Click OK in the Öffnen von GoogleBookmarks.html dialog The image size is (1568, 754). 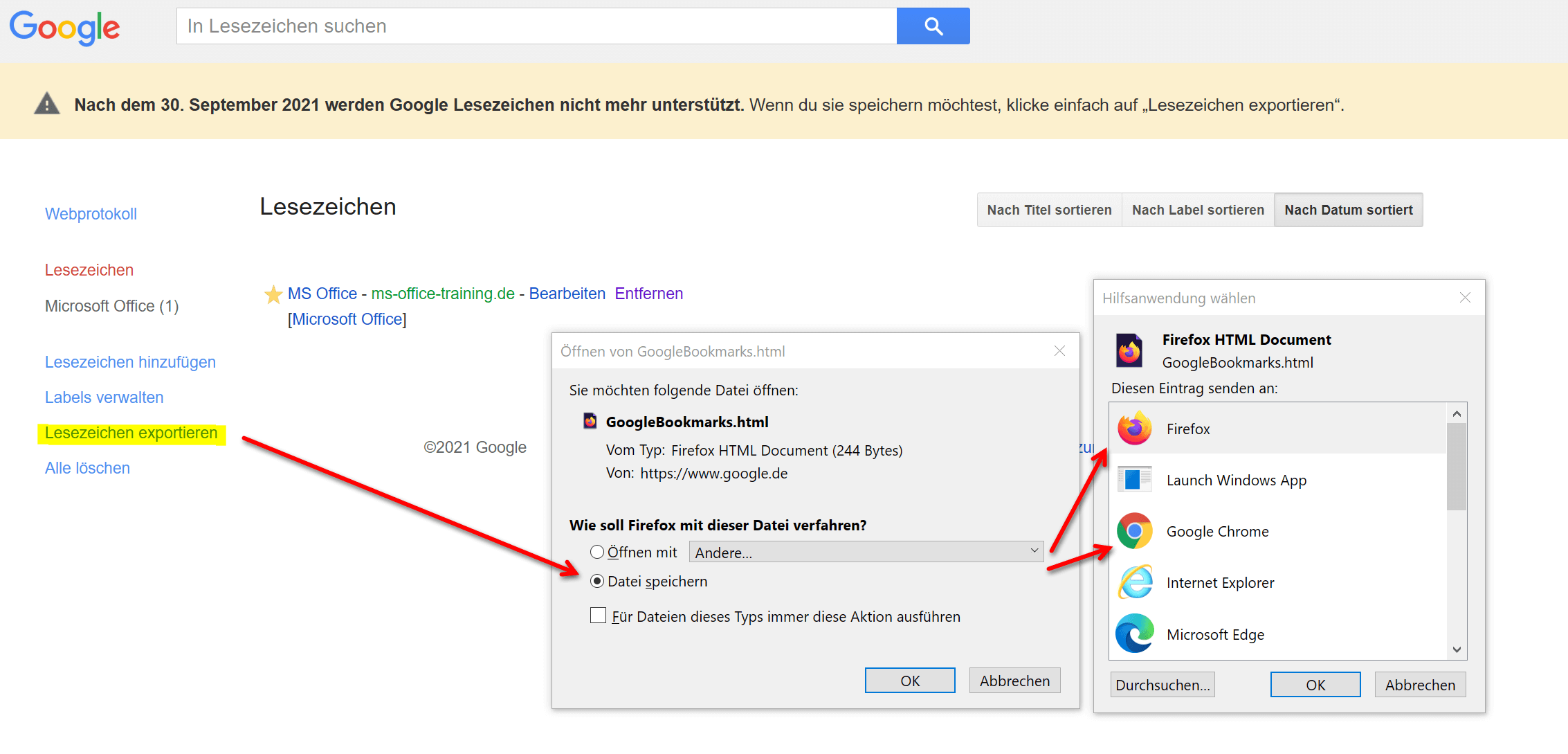click(x=910, y=681)
